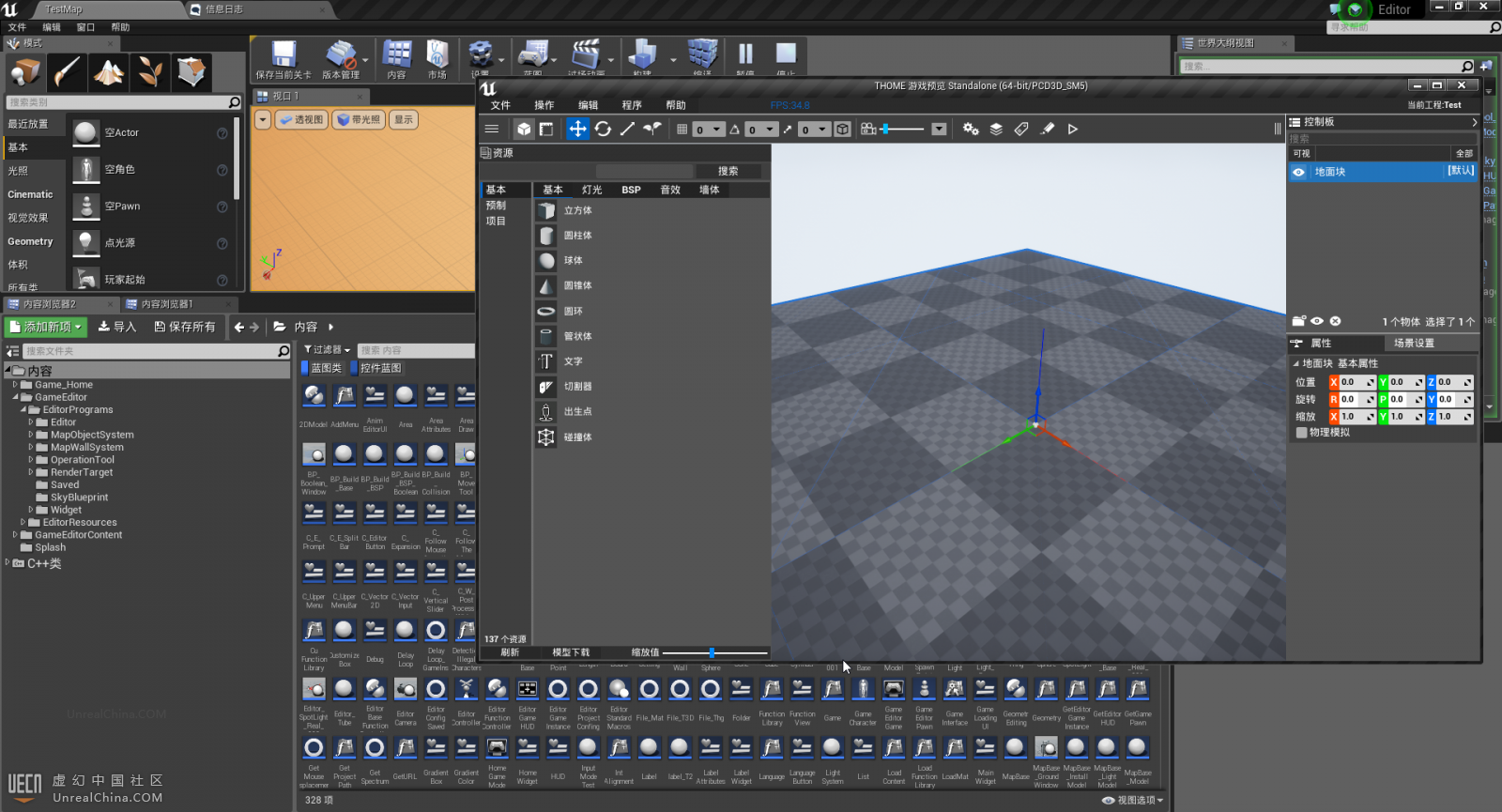Image resolution: width=1502 pixels, height=812 pixels.
Task: Click the Foliage mode leaf icon
Action: point(150,72)
